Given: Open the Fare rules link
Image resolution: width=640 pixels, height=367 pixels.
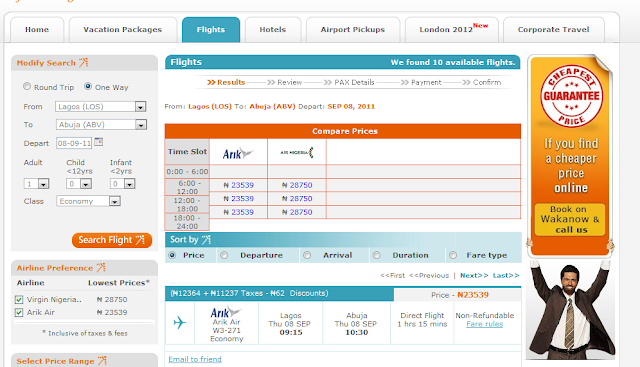Looking at the screenshot, I should (x=484, y=324).
